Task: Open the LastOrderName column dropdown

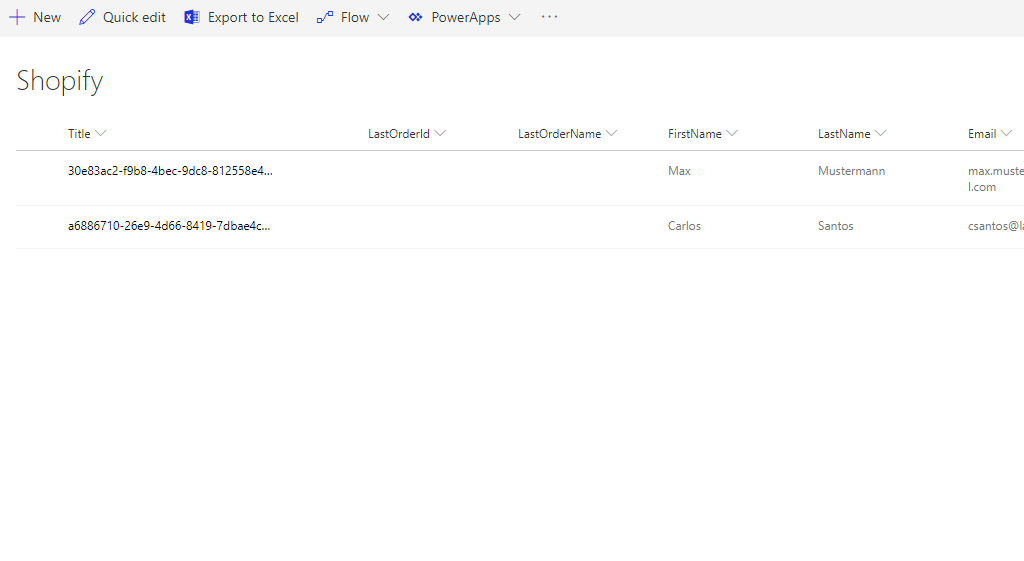Action: point(612,134)
